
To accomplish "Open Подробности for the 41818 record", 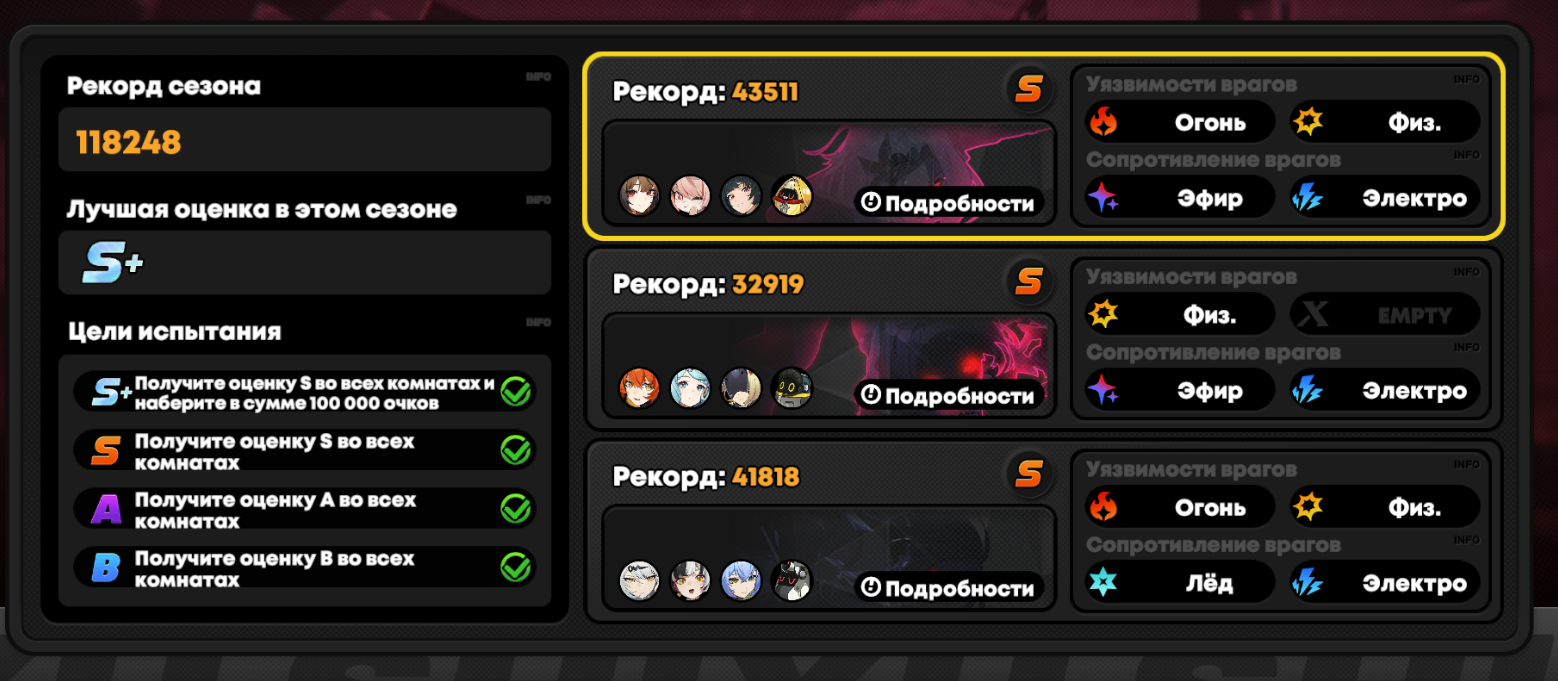I will pos(949,588).
